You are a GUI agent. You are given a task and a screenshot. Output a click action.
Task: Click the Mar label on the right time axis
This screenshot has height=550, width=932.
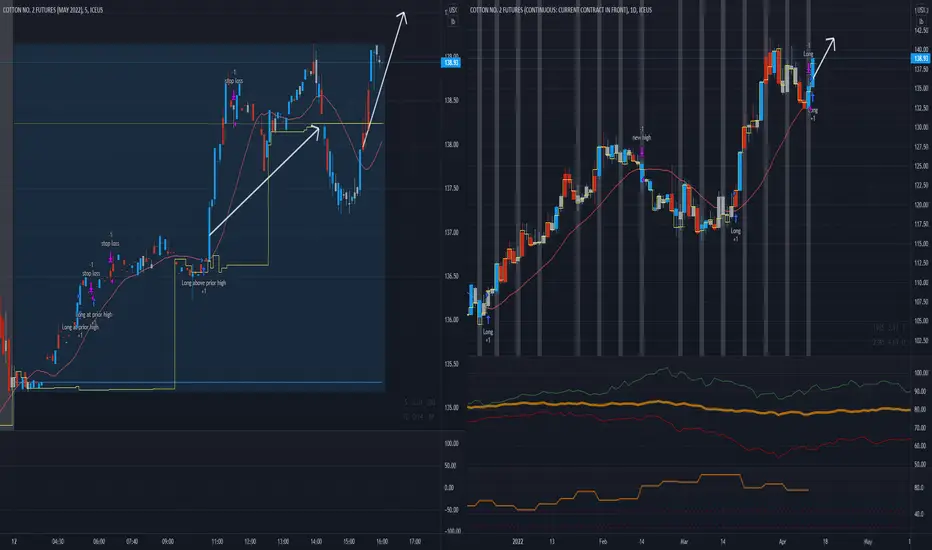pyautogui.click(x=684, y=542)
